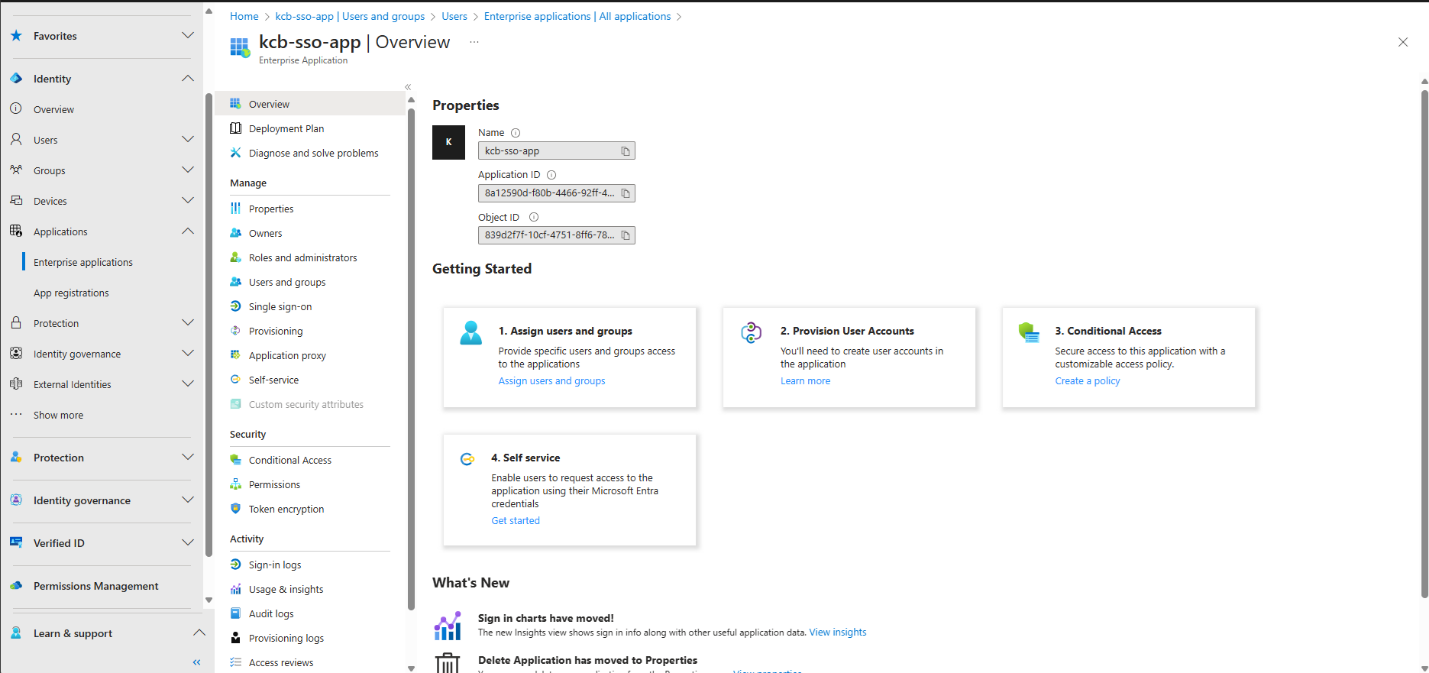Click the Token encryption shield icon
Viewport: 1429px width, 673px height.
click(236, 509)
